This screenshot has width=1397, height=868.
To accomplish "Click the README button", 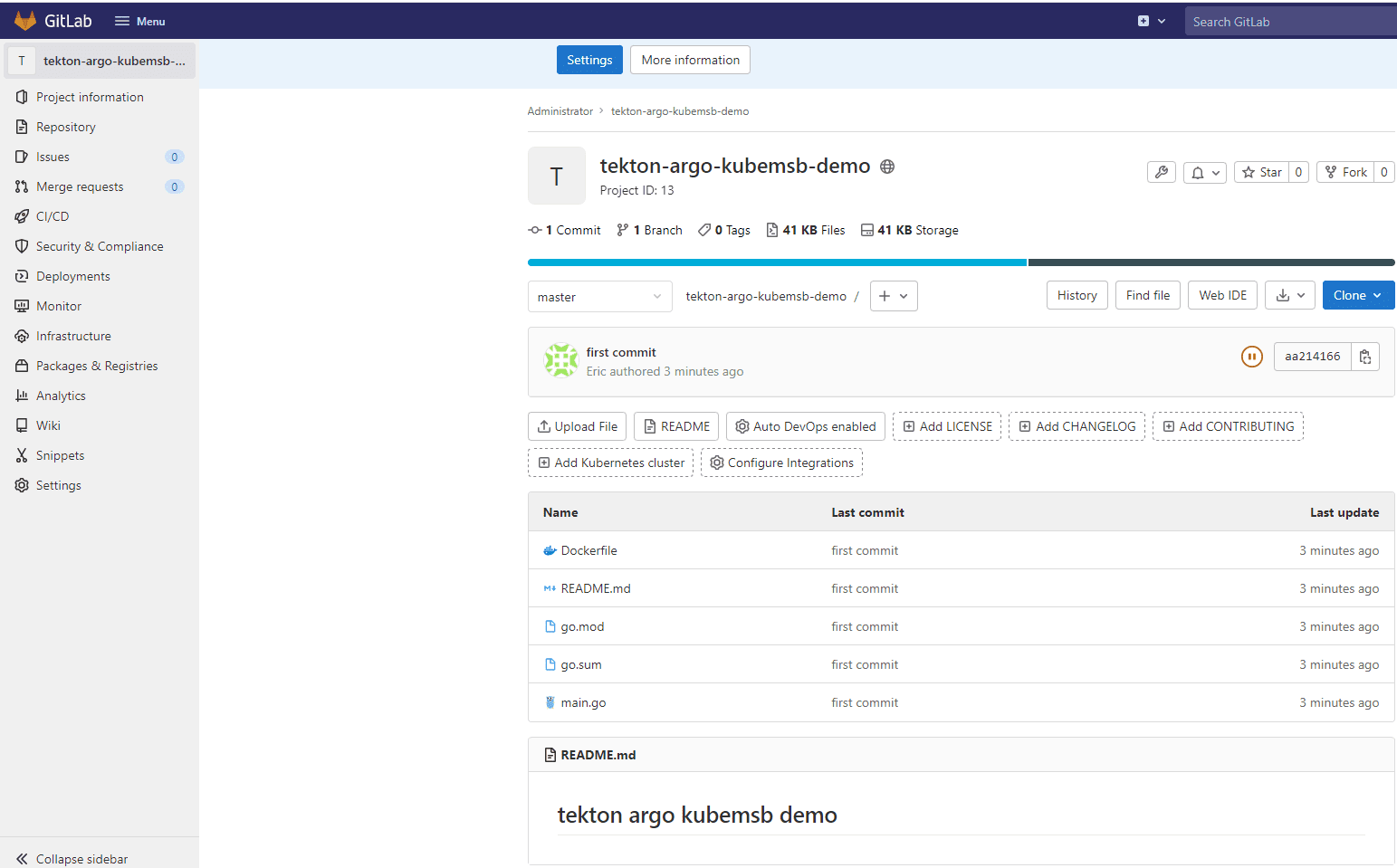I will (x=676, y=426).
